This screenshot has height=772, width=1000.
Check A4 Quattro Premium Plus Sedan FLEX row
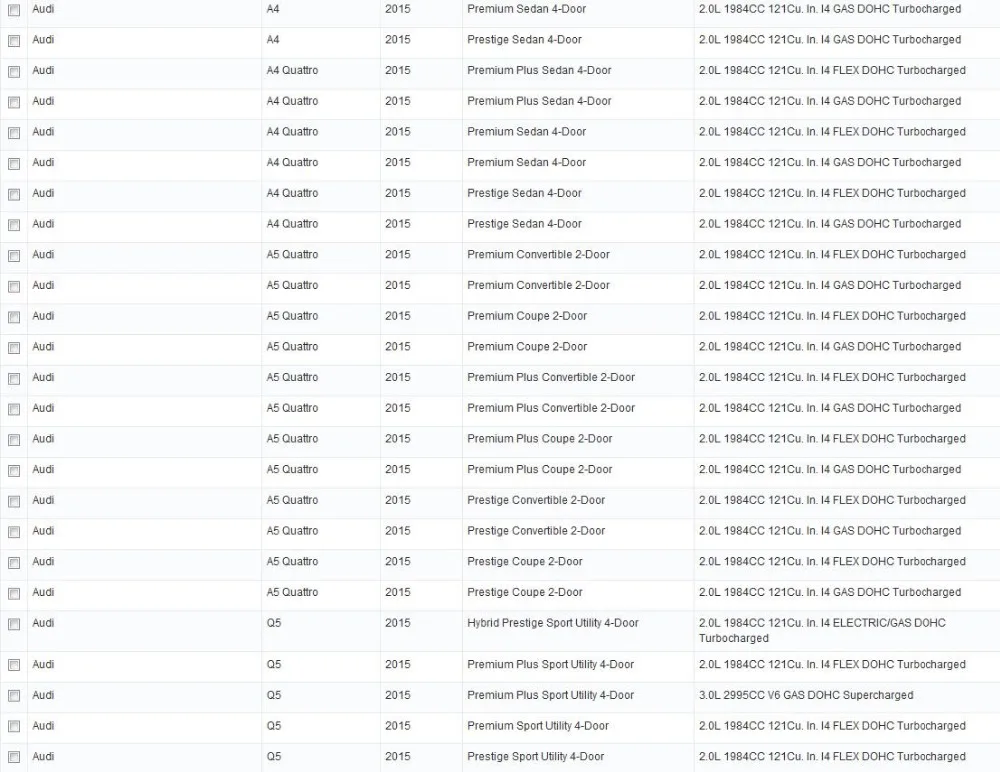click(14, 71)
